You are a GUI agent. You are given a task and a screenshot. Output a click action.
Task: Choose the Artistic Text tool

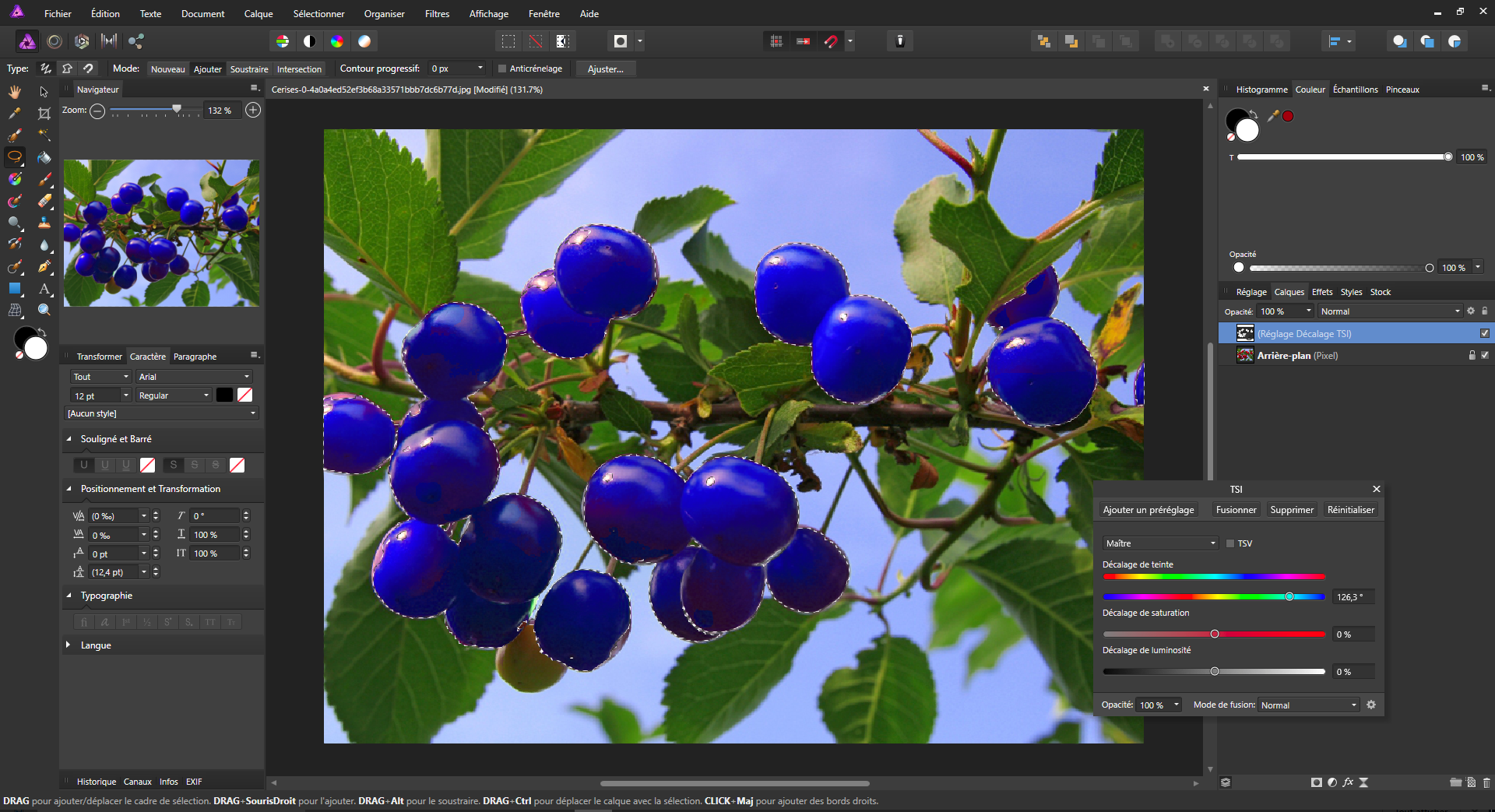[44, 289]
